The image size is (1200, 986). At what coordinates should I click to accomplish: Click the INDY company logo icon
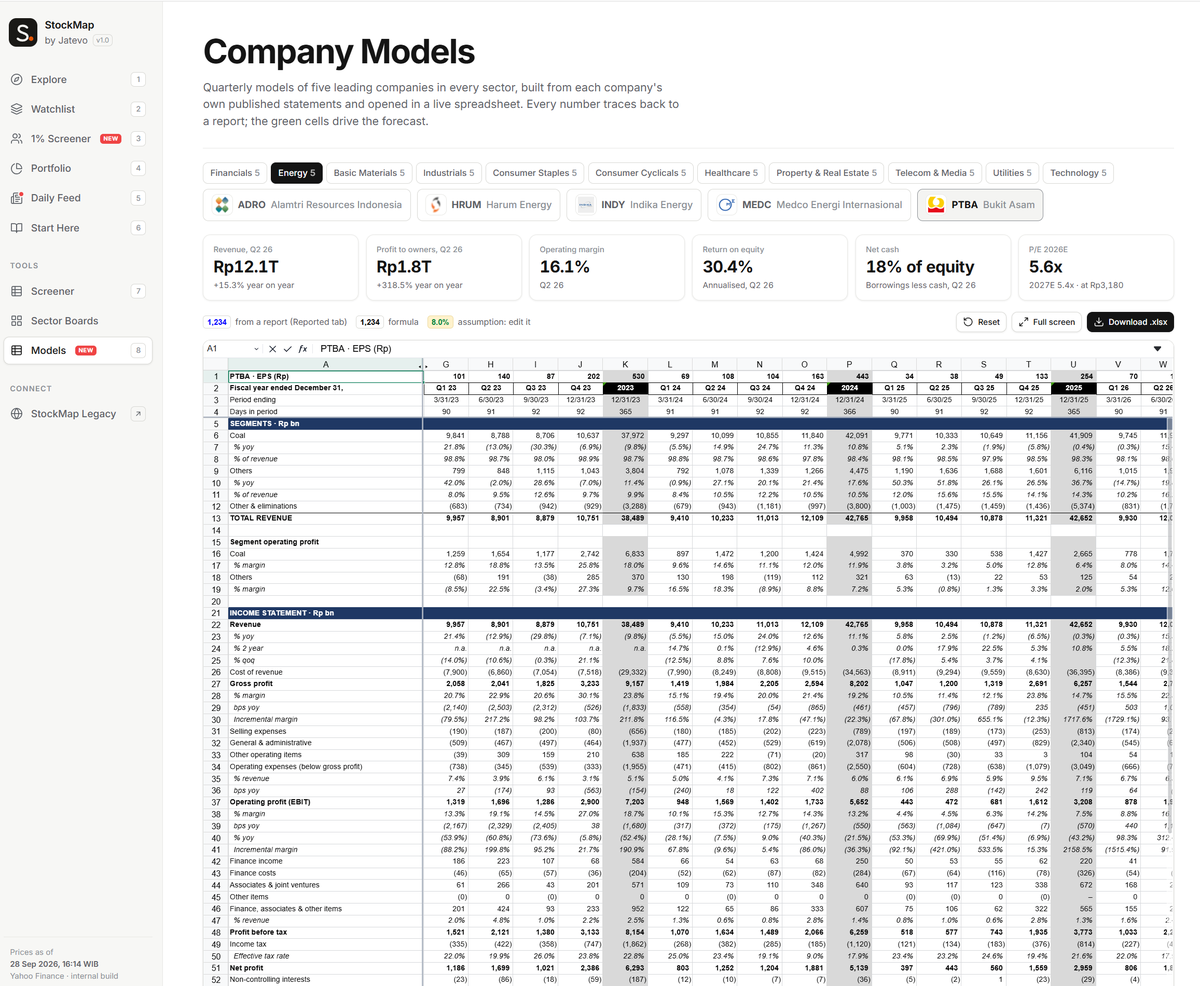585,205
